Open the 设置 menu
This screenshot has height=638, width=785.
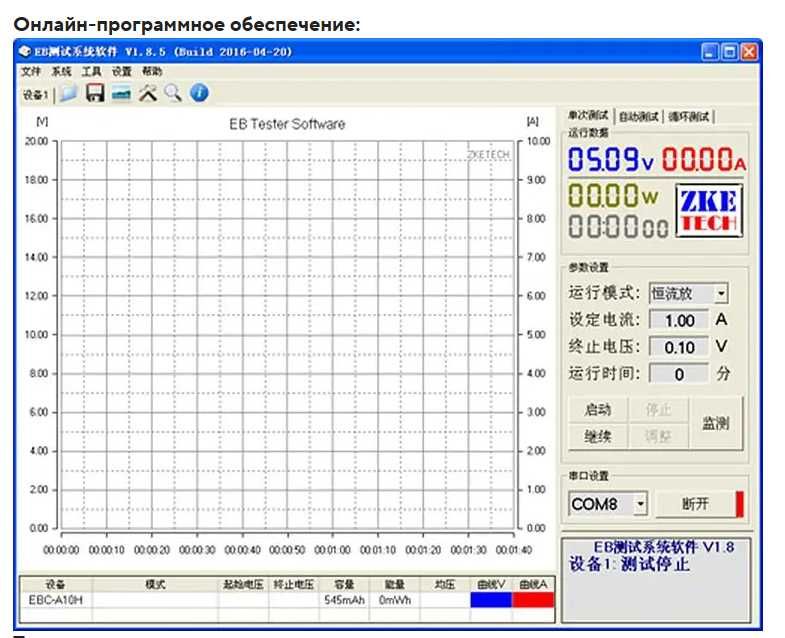[x=122, y=72]
